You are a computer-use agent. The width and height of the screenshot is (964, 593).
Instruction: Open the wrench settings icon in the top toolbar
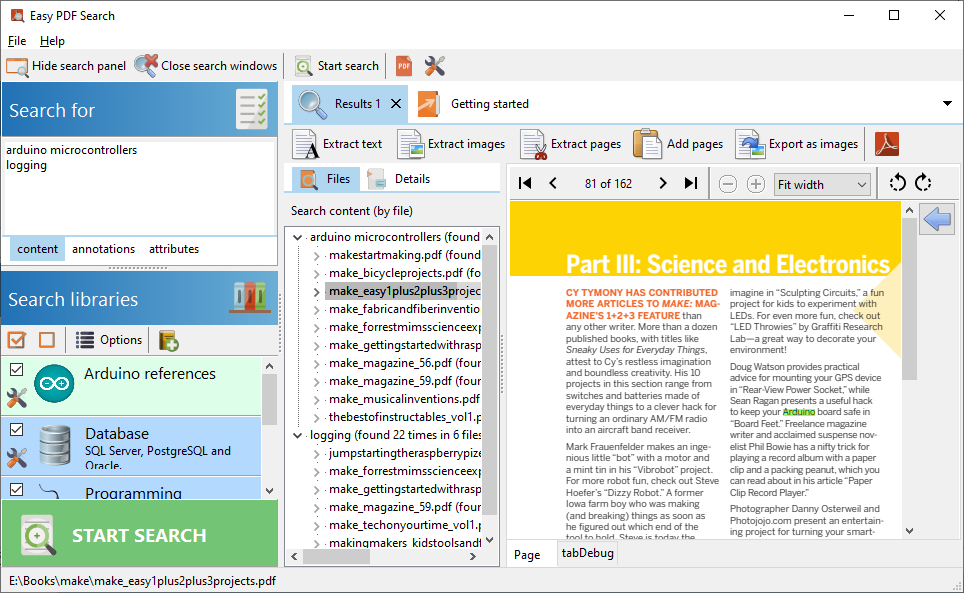point(435,66)
